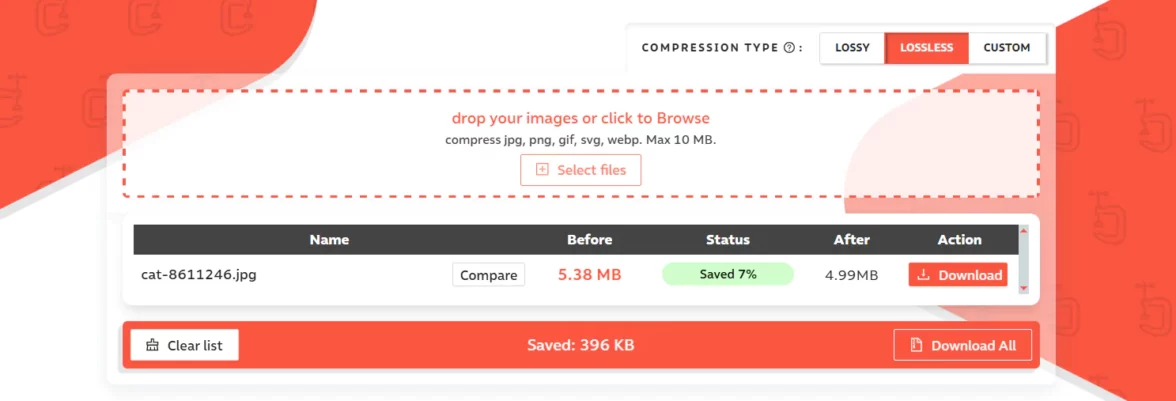Viewport: 1176px width, 401px height.
Task: Open the Compare view for cat-8611246.jpg
Action: (488, 275)
